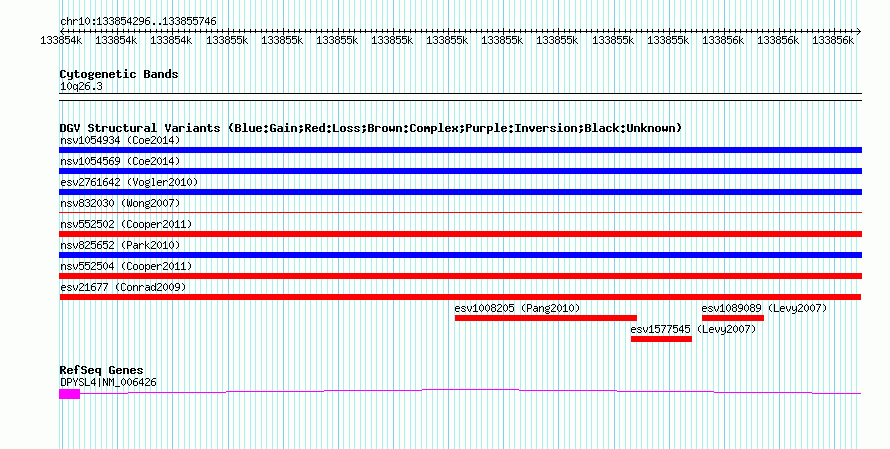Open the nsv552502 (Cooper2011) variant label
The height and width of the screenshot is (449, 890).
[126, 224]
